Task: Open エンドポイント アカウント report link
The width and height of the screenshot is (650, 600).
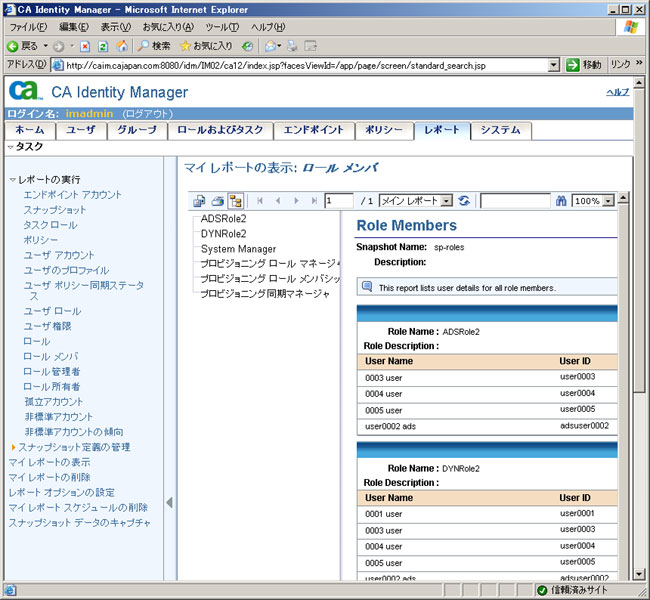Action: pyautogui.click(x=73, y=195)
